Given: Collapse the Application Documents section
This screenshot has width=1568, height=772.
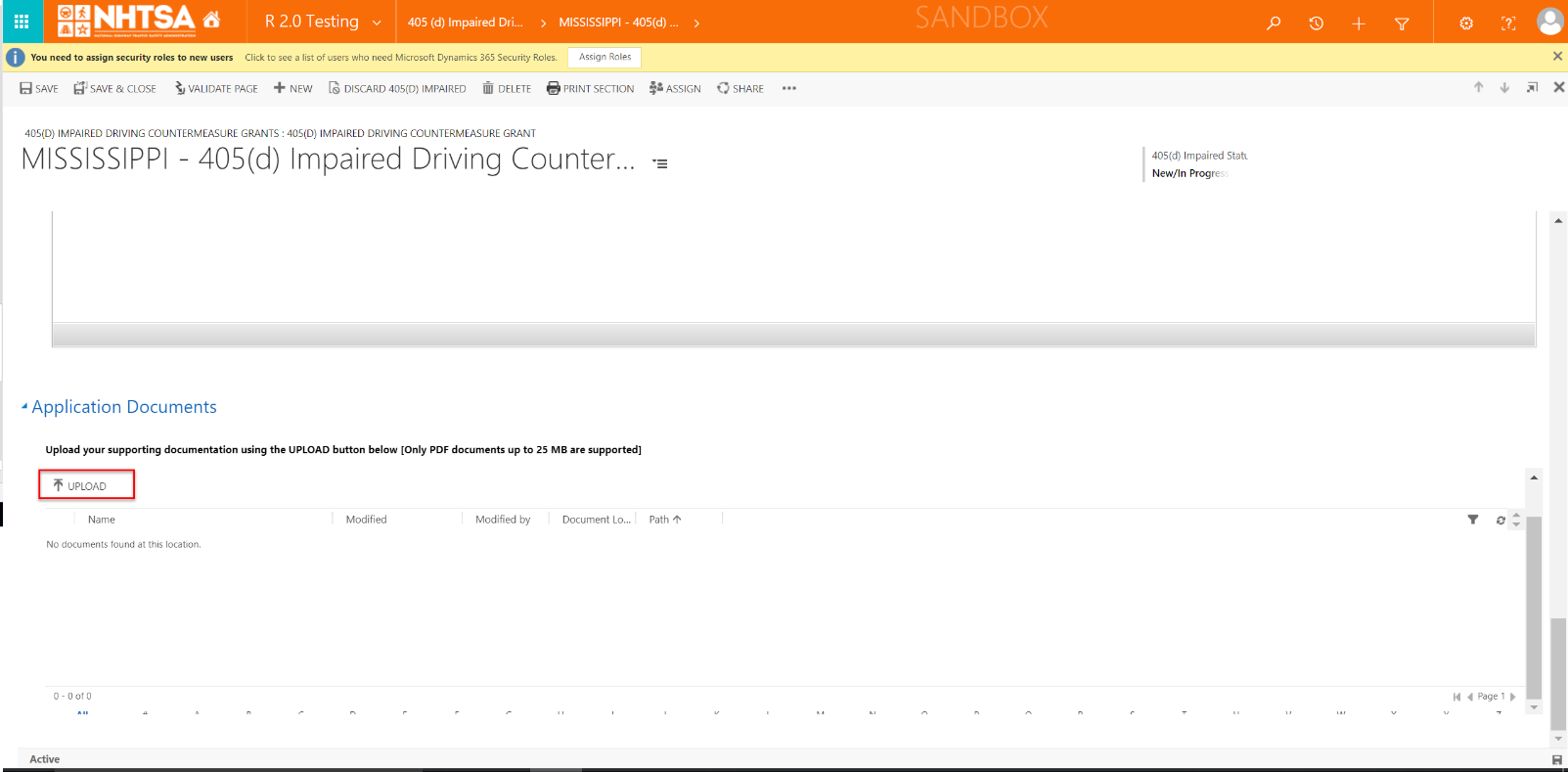Looking at the screenshot, I should click(x=24, y=406).
